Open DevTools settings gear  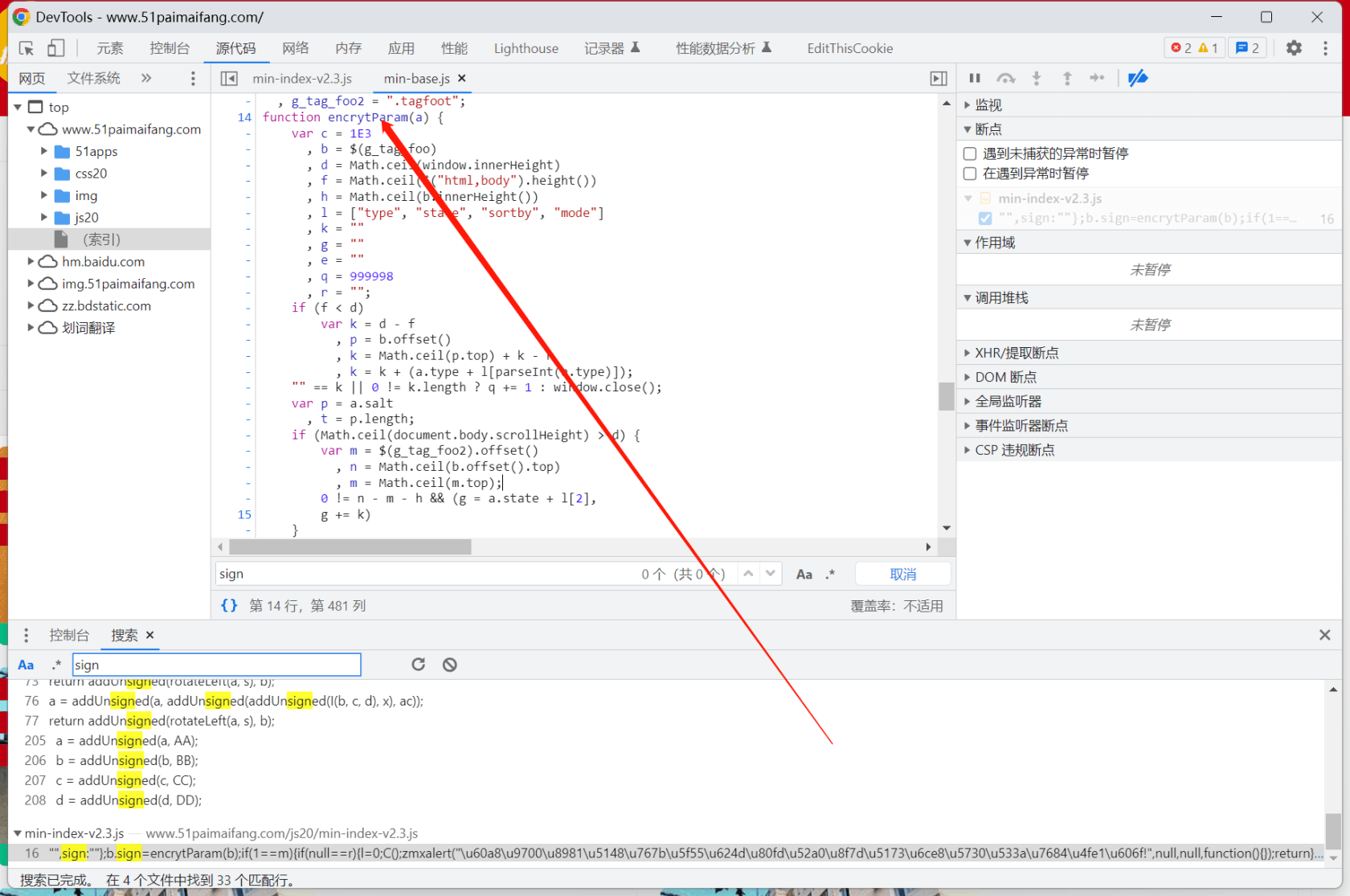pyautogui.click(x=1294, y=48)
